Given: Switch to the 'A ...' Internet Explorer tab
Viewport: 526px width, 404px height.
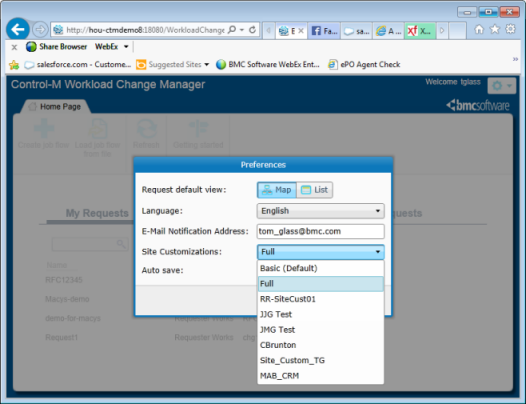Looking at the screenshot, I should click(x=388, y=31).
